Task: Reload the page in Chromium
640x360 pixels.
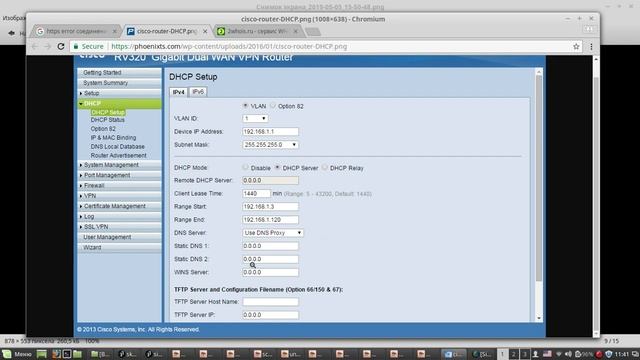Action: (61, 47)
